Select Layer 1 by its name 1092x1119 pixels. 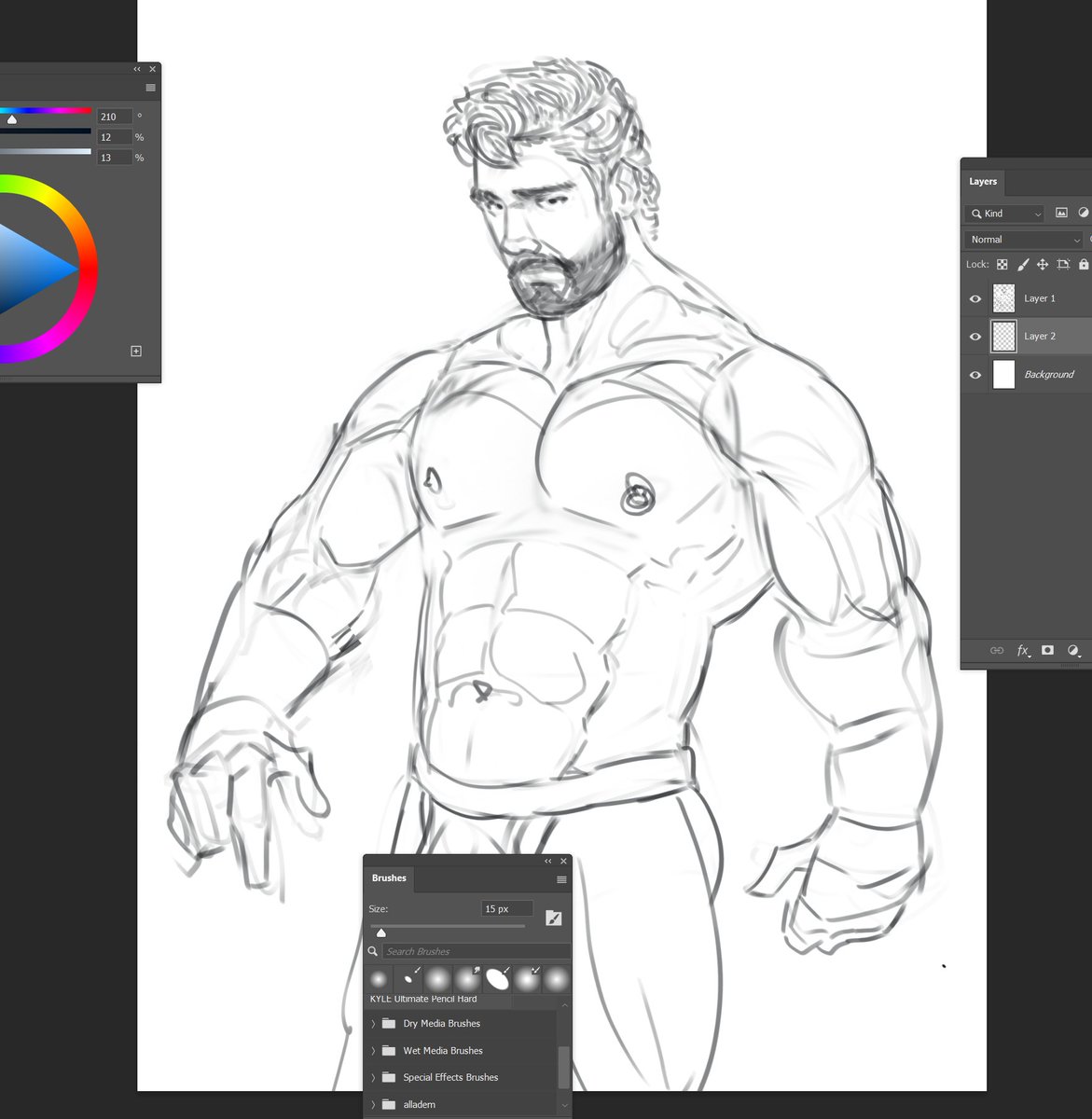click(x=1040, y=298)
